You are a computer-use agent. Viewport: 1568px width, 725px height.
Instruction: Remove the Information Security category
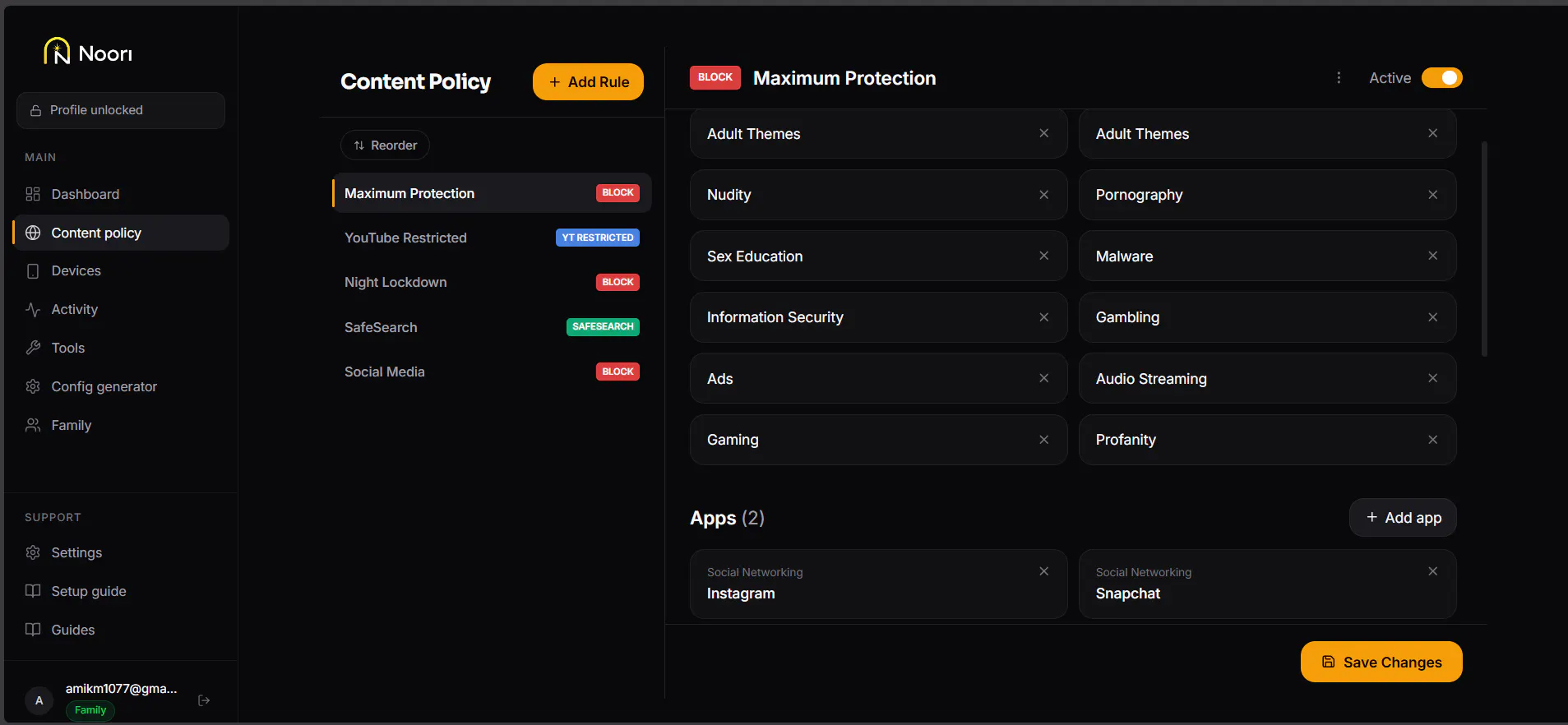click(x=1043, y=317)
